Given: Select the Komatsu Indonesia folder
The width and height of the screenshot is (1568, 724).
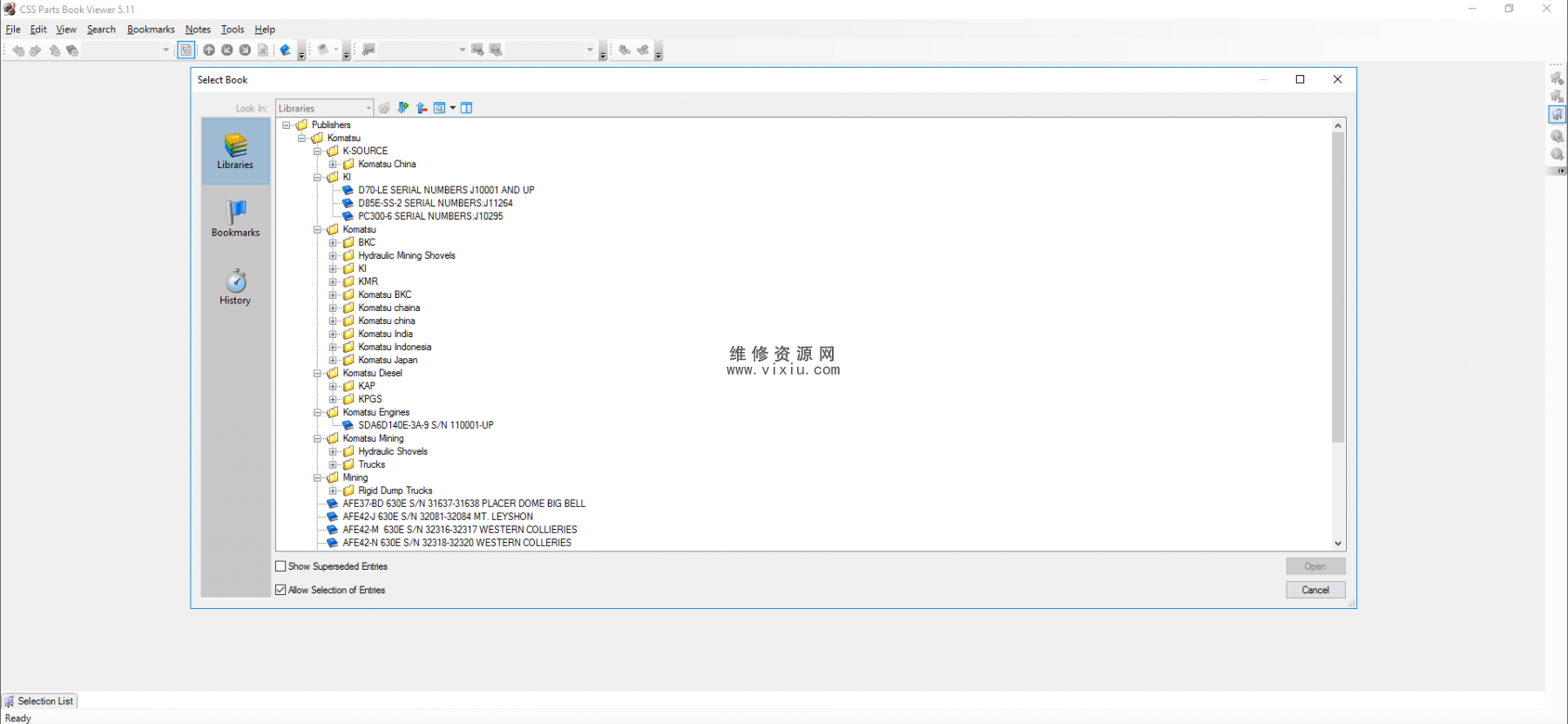Looking at the screenshot, I should click(x=395, y=347).
